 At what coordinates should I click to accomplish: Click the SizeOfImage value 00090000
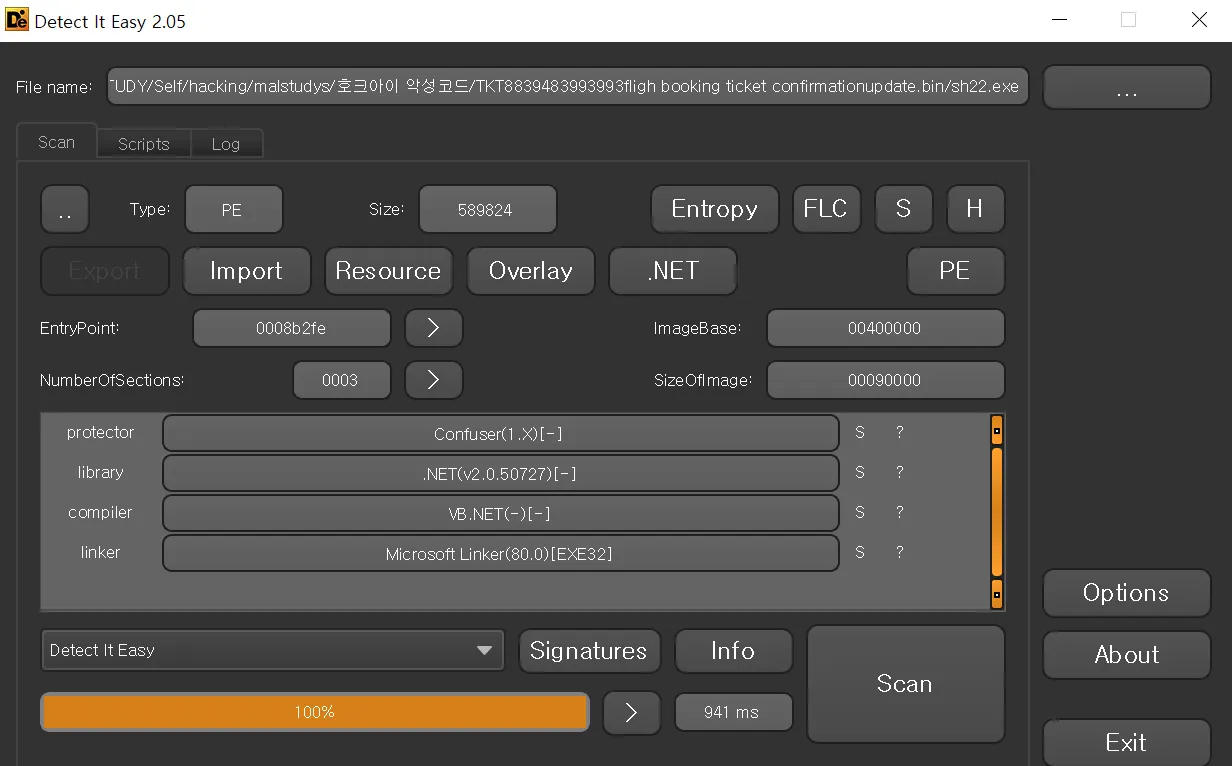click(885, 380)
